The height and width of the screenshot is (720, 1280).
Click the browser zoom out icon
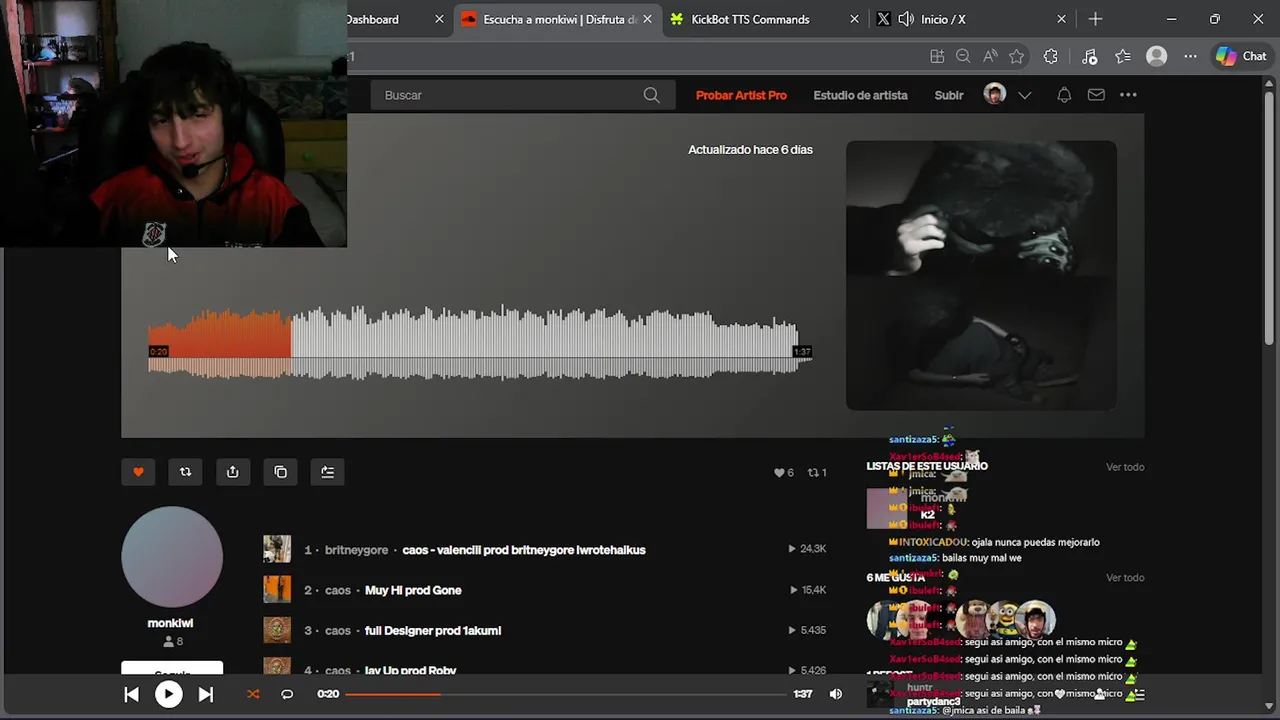[x=963, y=57]
